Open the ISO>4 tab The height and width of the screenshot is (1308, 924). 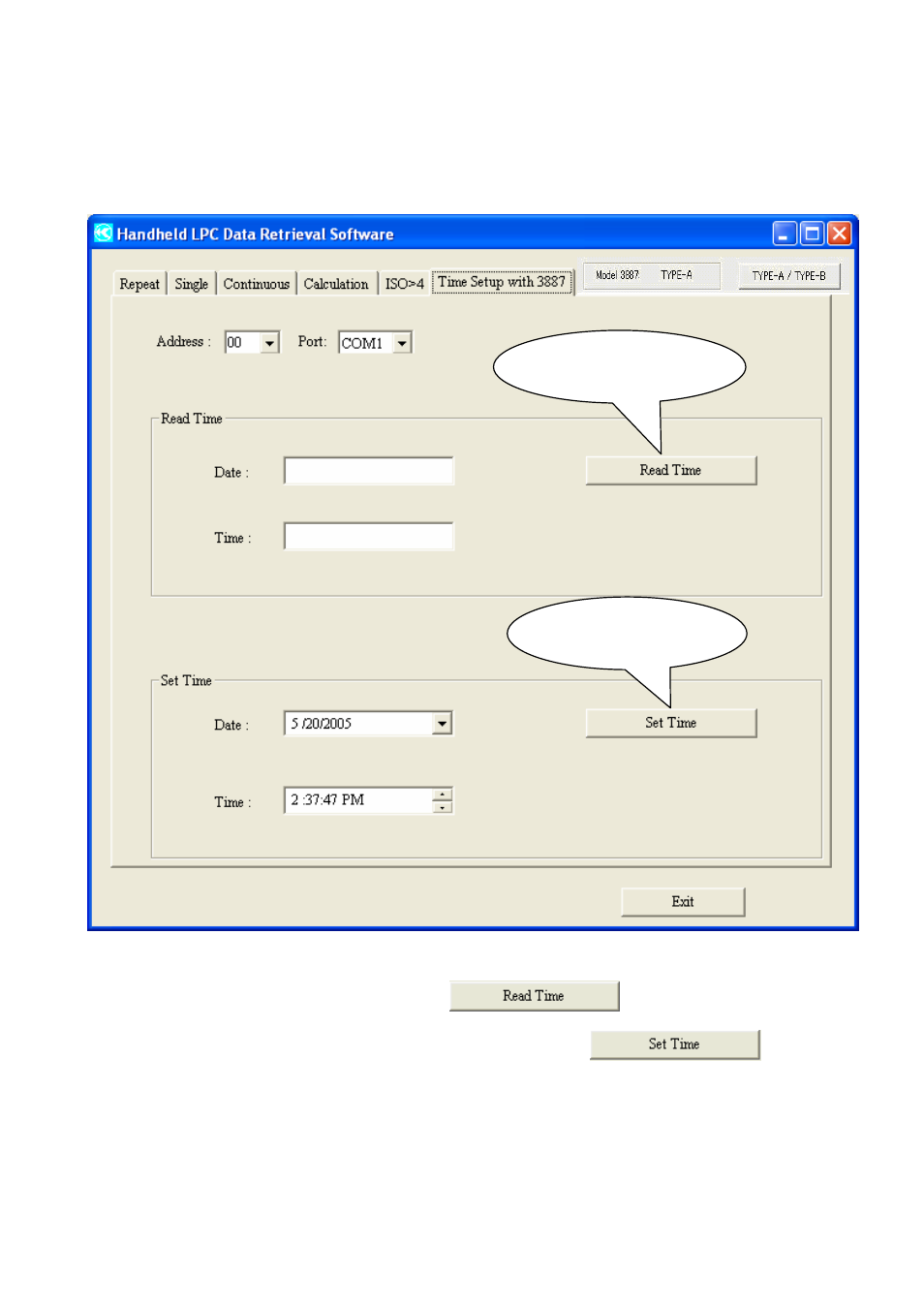tap(404, 283)
